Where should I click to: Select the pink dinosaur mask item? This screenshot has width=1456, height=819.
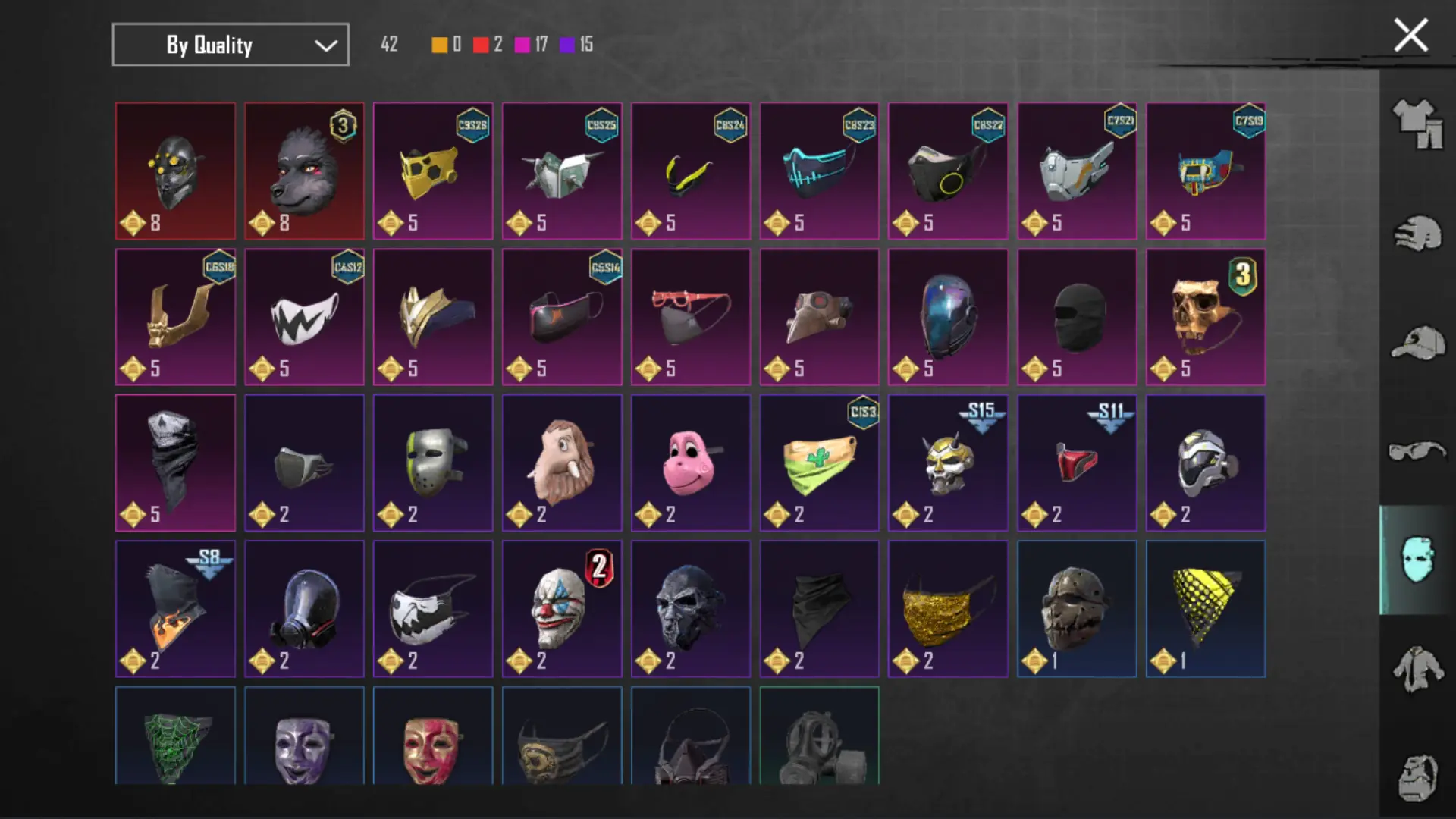pyautogui.click(x=691, y=463)
